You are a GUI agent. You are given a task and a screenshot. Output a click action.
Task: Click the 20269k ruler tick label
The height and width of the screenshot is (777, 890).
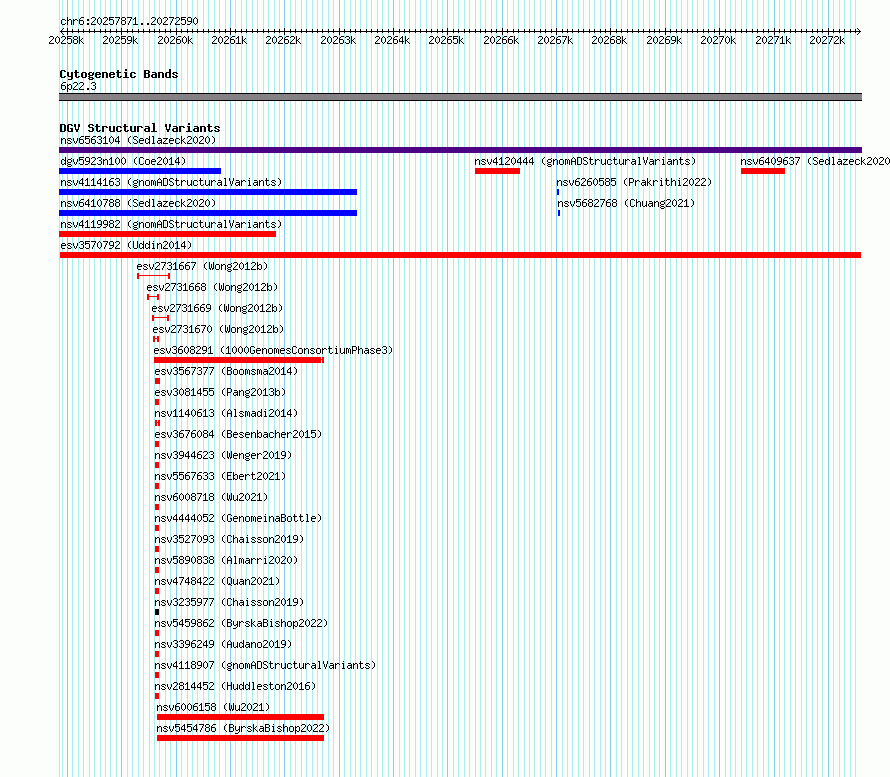[x=664, y=40]
